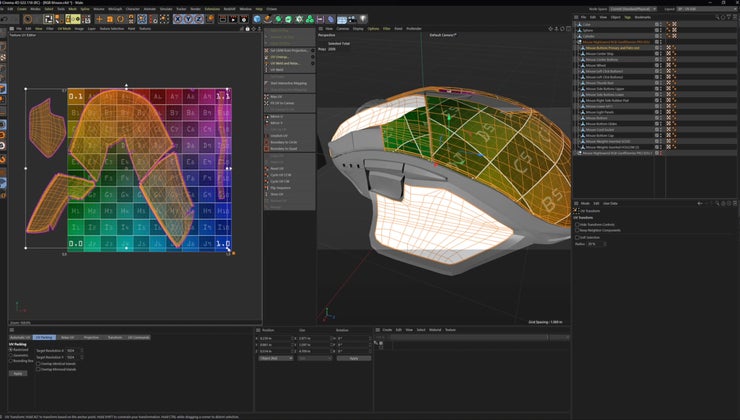The width and height of the screenshot is (740, 420).
Task: Open the Node Space dropdown
Action: tap(633, 9)
